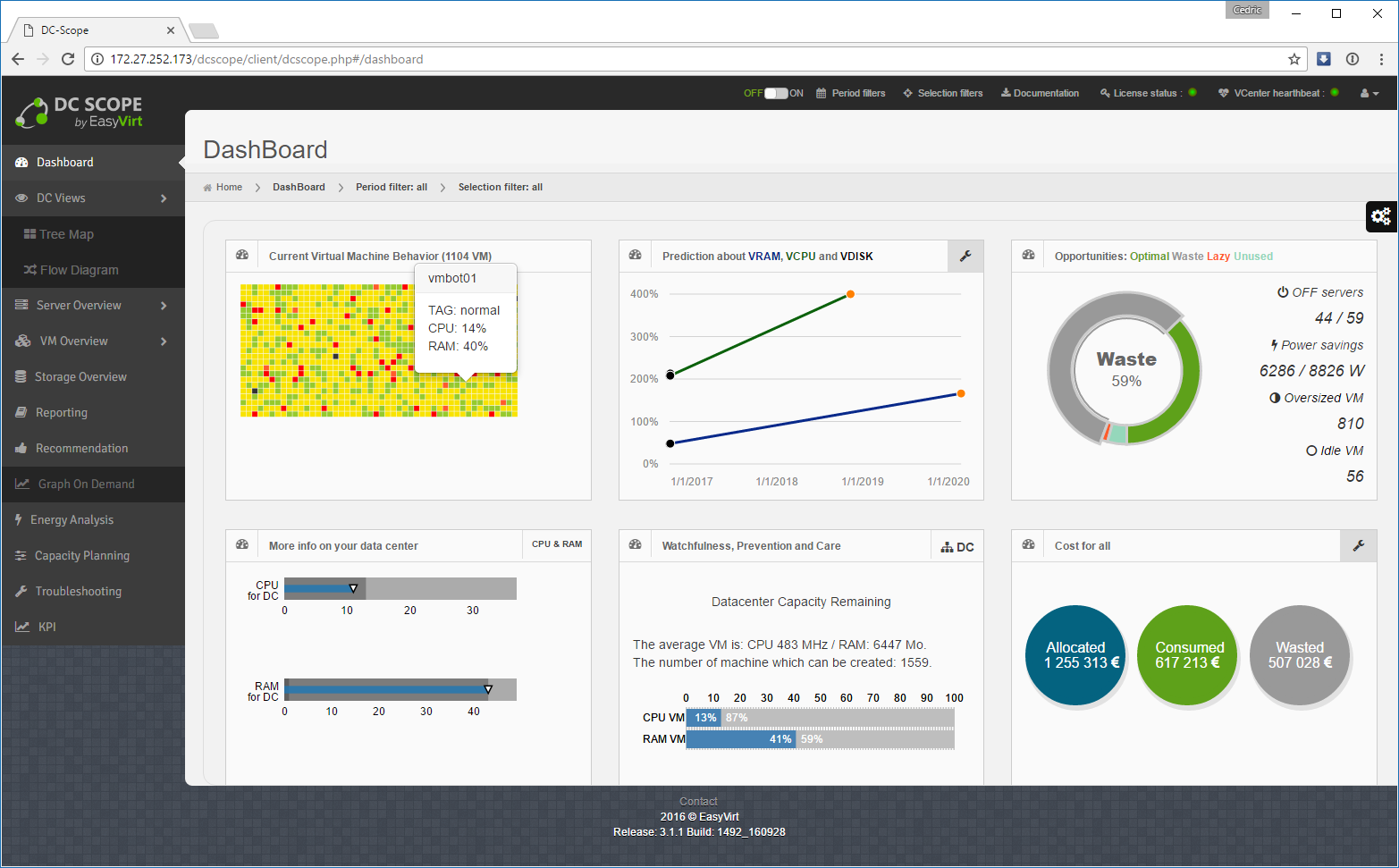
Task: Click the browser address bar URL
Action: tap(266, 59)
